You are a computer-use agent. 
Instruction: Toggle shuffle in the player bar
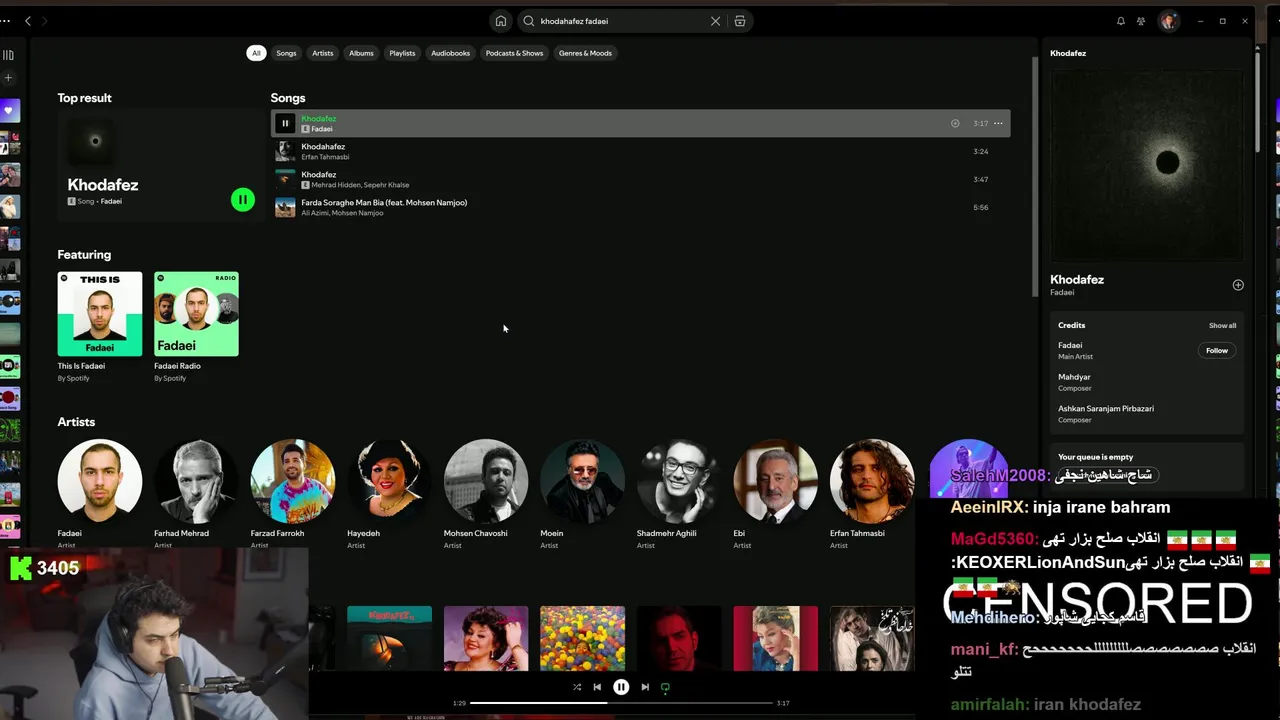[577, 687]
